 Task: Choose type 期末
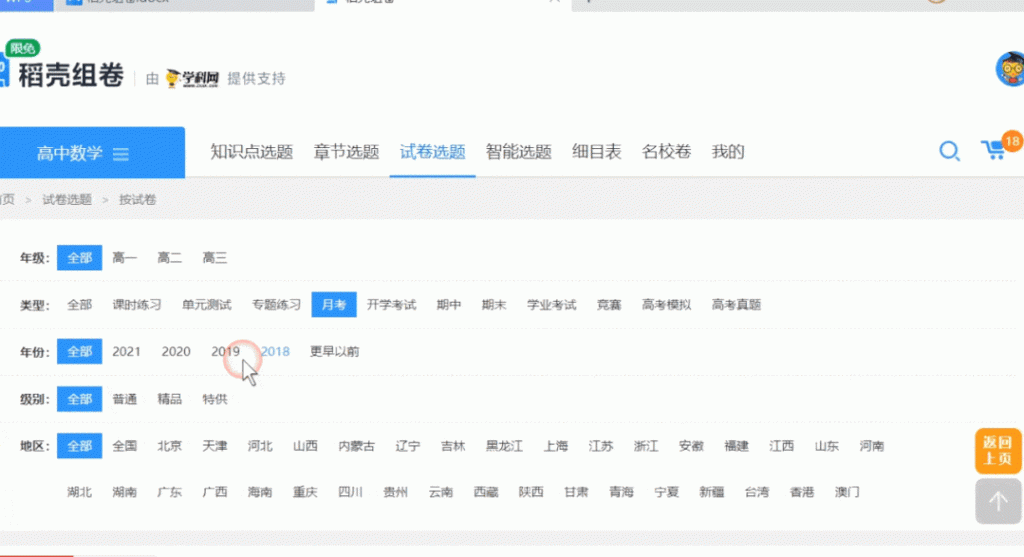click(x=494, y=305)
